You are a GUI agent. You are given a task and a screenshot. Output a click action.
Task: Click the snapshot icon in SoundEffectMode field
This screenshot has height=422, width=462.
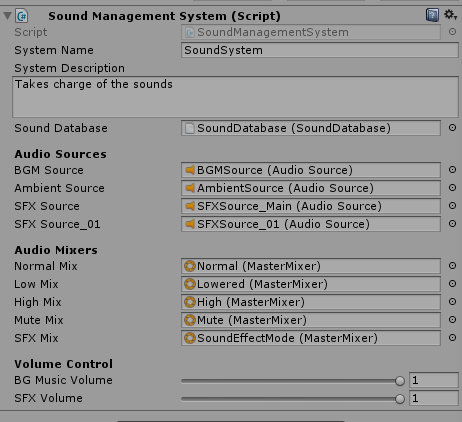(190, 338)
